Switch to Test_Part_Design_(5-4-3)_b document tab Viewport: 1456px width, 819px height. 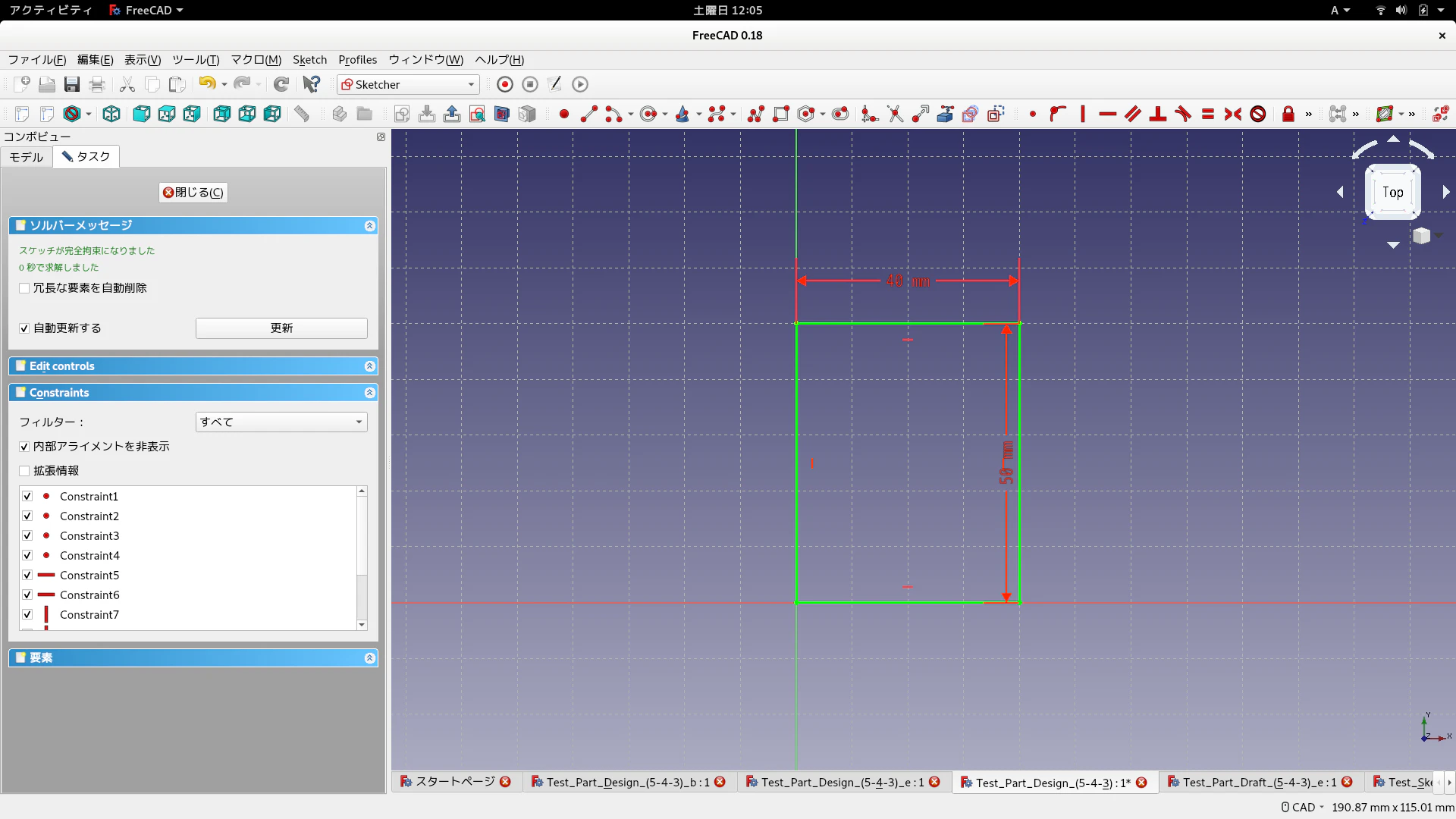point(629,783)
